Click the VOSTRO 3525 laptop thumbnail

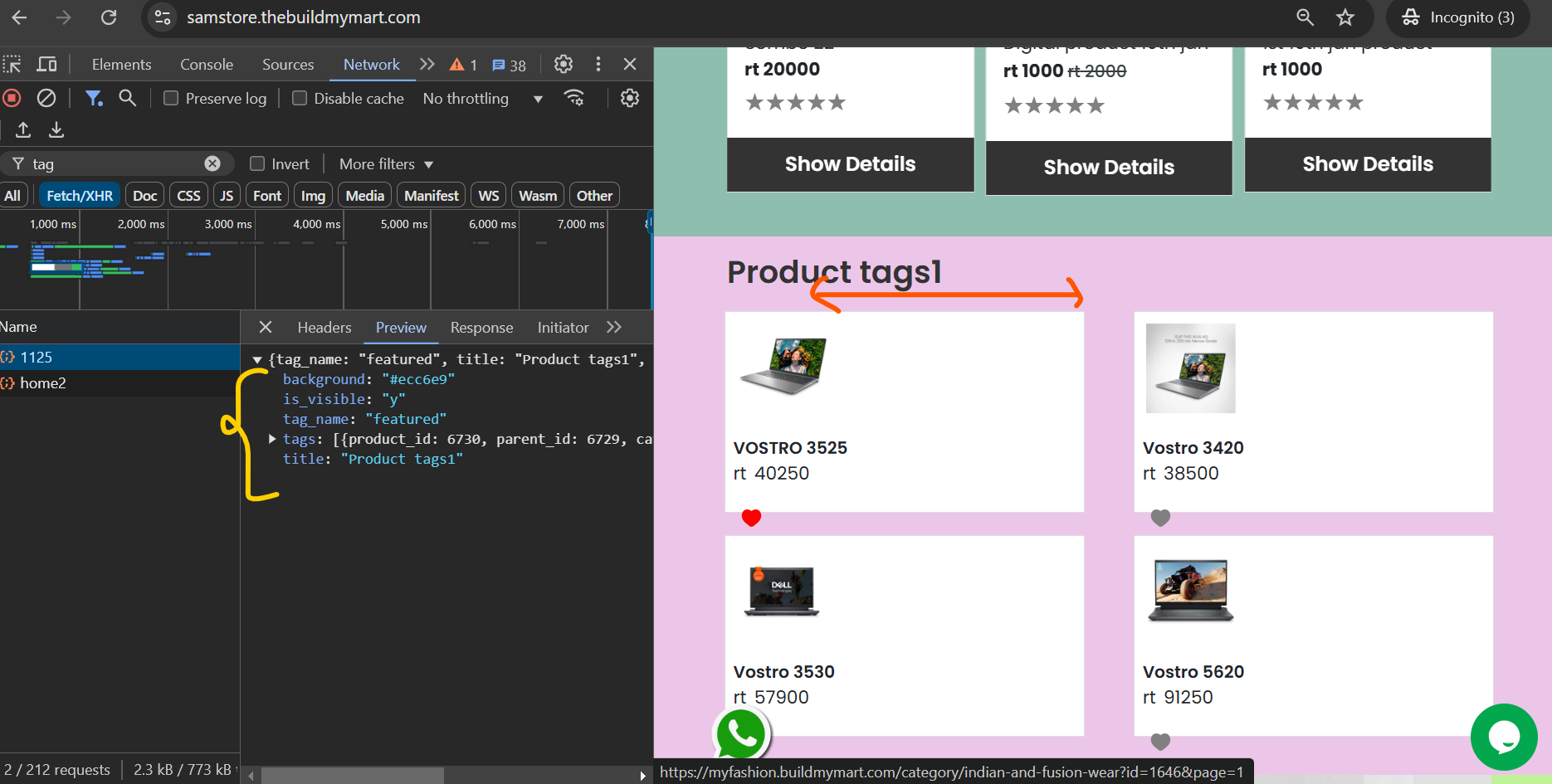point(783,365)
